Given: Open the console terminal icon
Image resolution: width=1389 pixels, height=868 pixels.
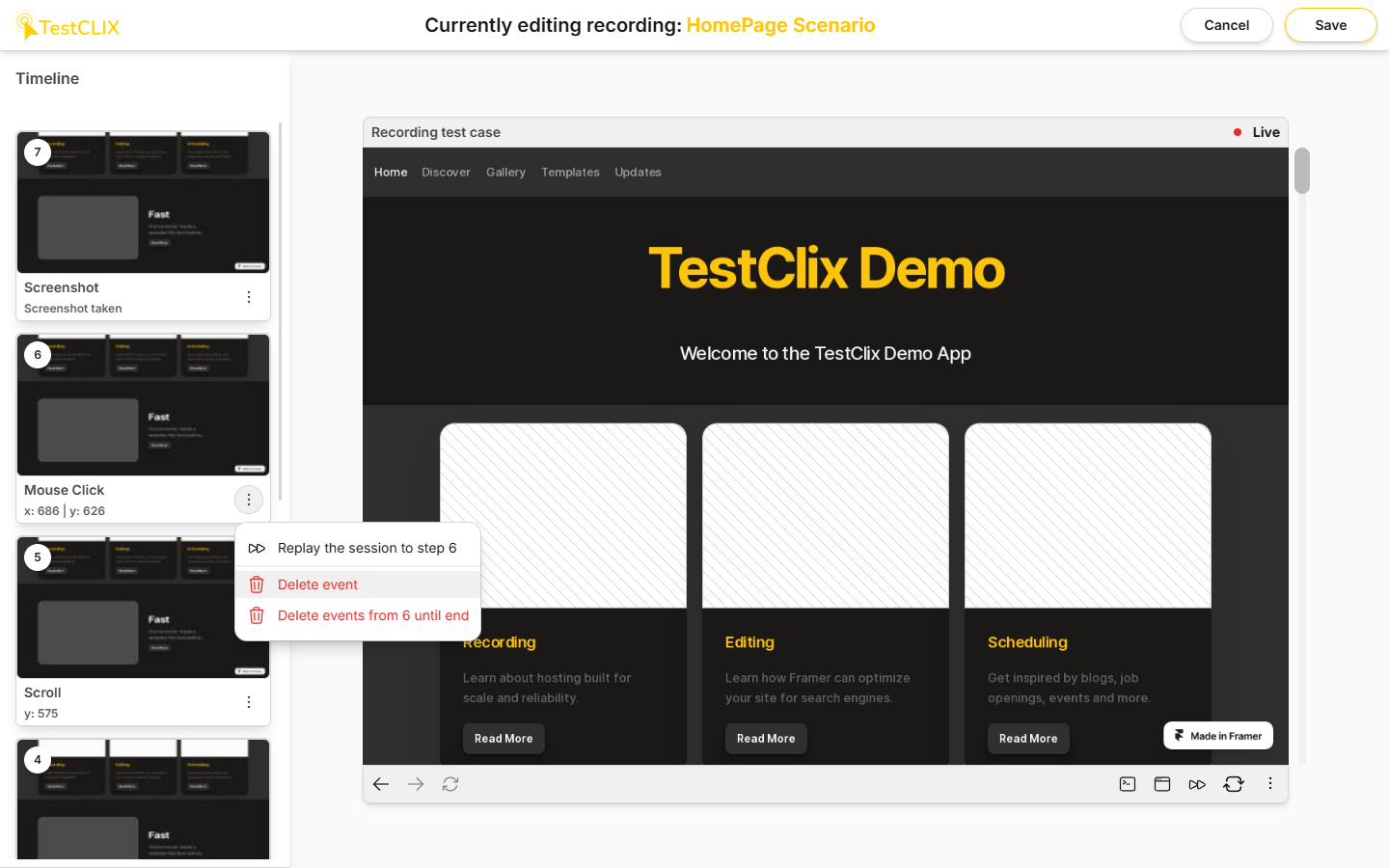Looking at the screenshot, I should (x=1128, y=784).
